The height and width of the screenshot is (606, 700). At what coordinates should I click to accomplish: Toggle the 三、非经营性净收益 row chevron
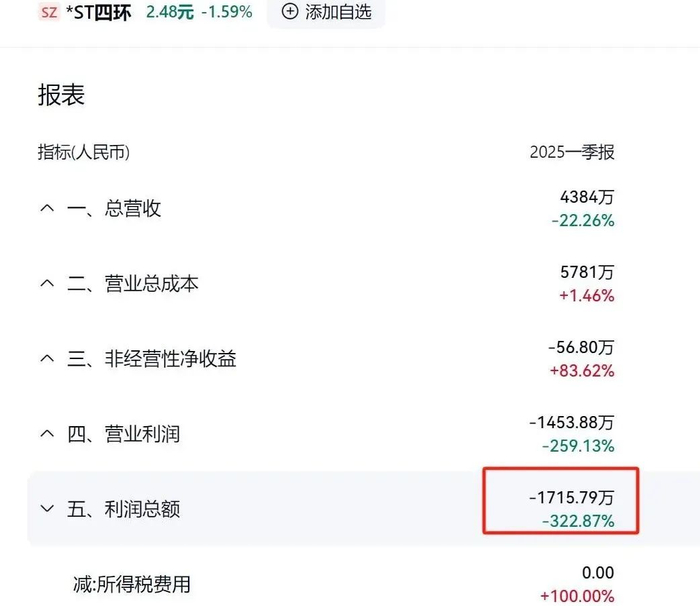click(x=46, y=359)
